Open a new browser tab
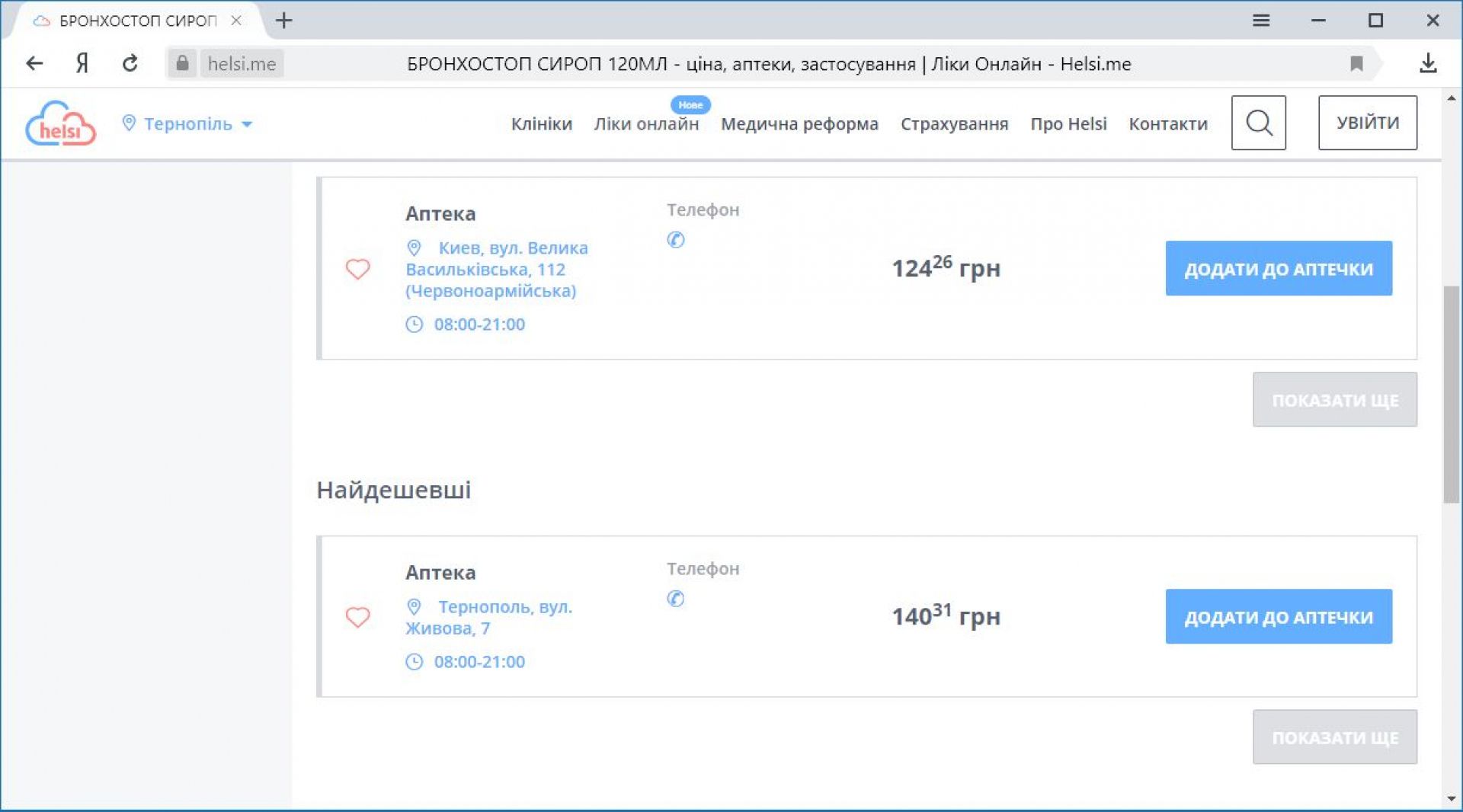1463x812 pixels. click(284, 21)
